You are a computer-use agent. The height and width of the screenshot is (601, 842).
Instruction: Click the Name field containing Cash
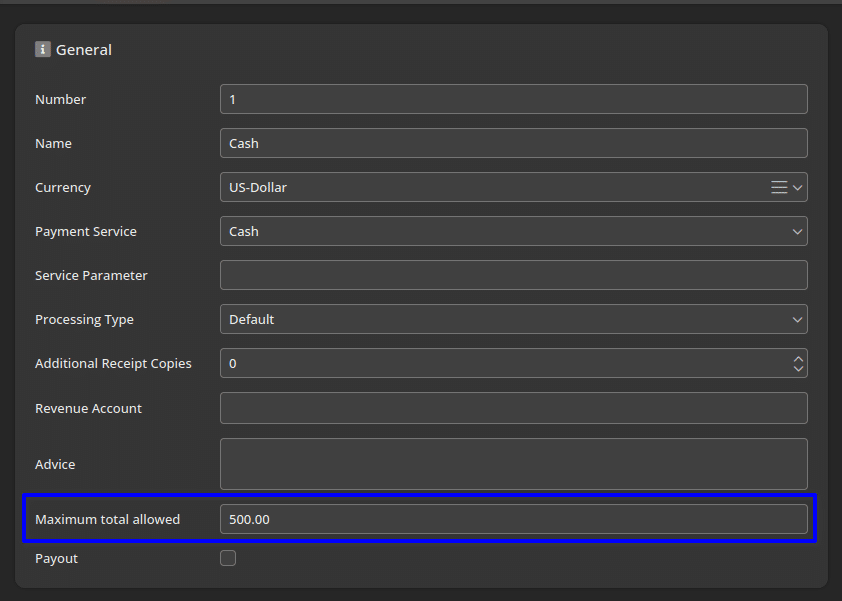pos(513,143)
